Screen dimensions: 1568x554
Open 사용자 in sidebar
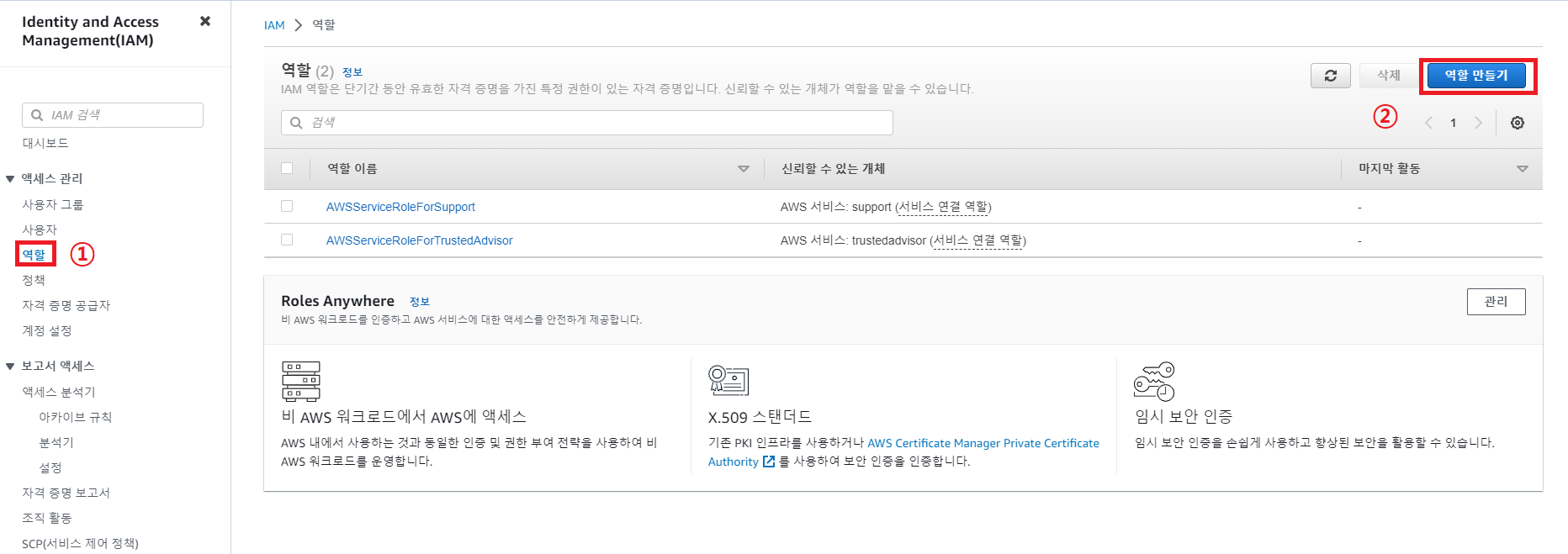[x=40, y=230]
